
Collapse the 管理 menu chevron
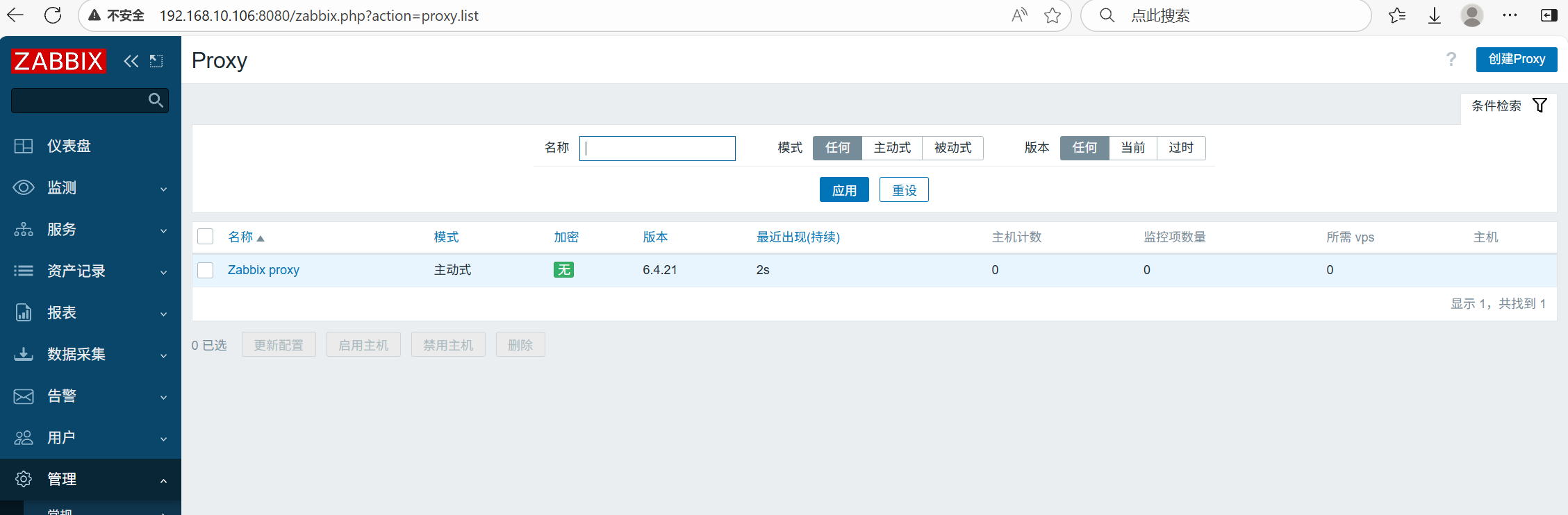tap(164, 480)
